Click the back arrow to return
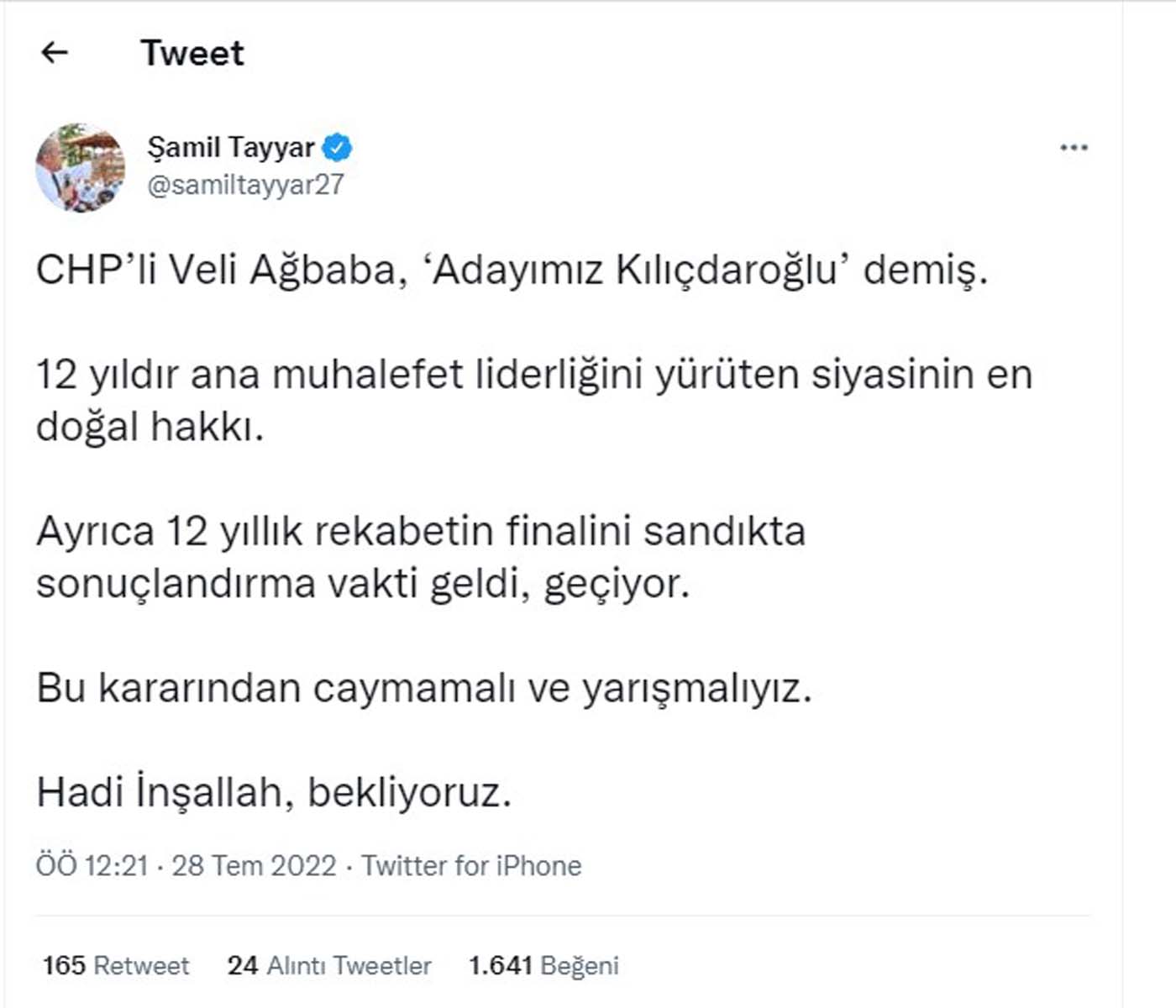 pos(52,52)
